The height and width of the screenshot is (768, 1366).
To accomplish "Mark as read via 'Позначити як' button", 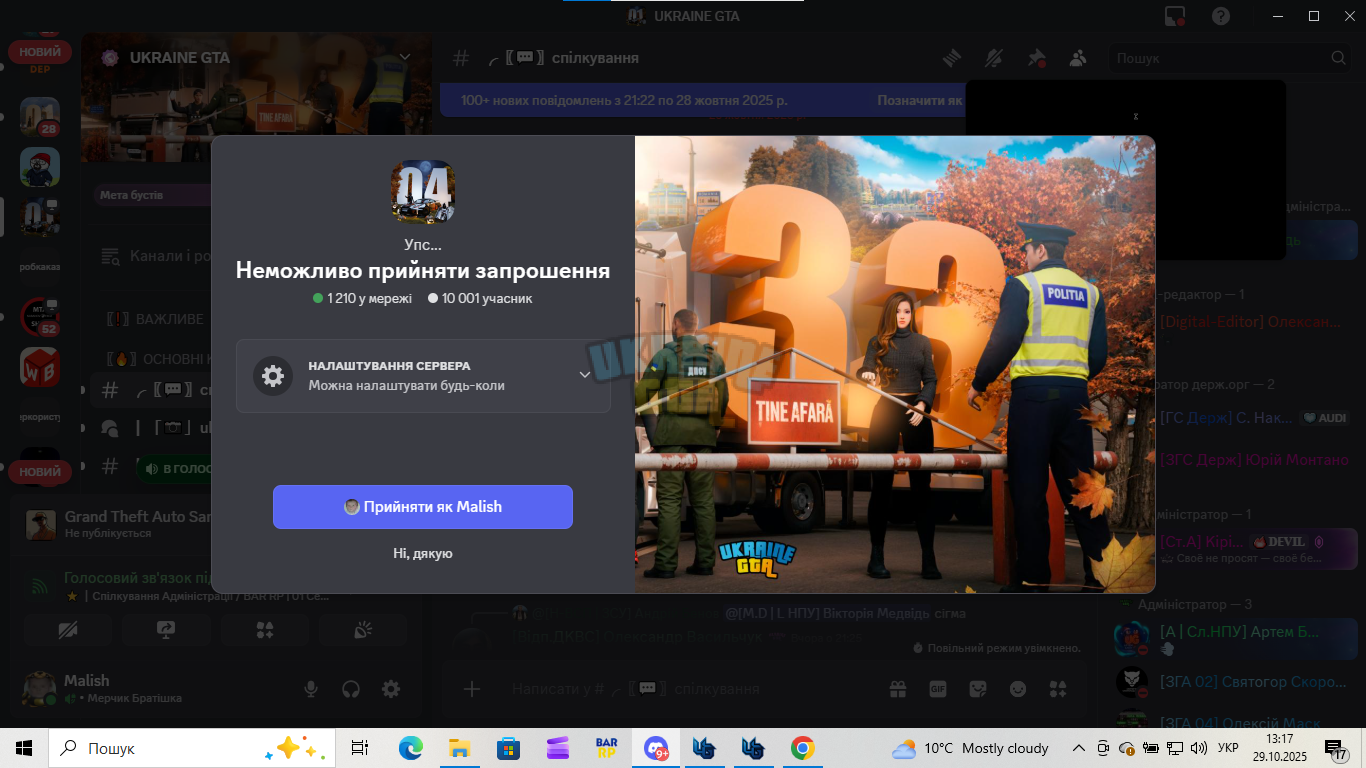I will pos(920,101).
